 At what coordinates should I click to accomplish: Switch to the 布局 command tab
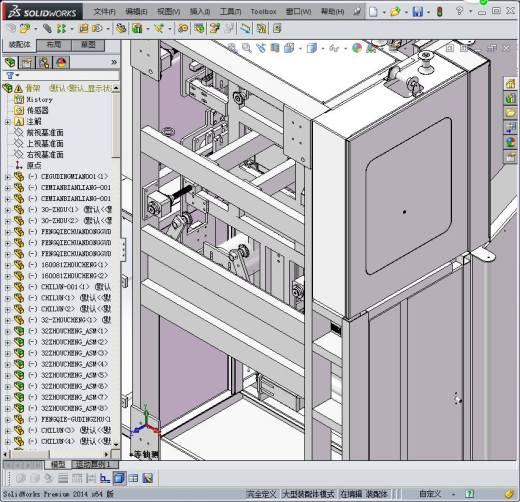point(54,45)
